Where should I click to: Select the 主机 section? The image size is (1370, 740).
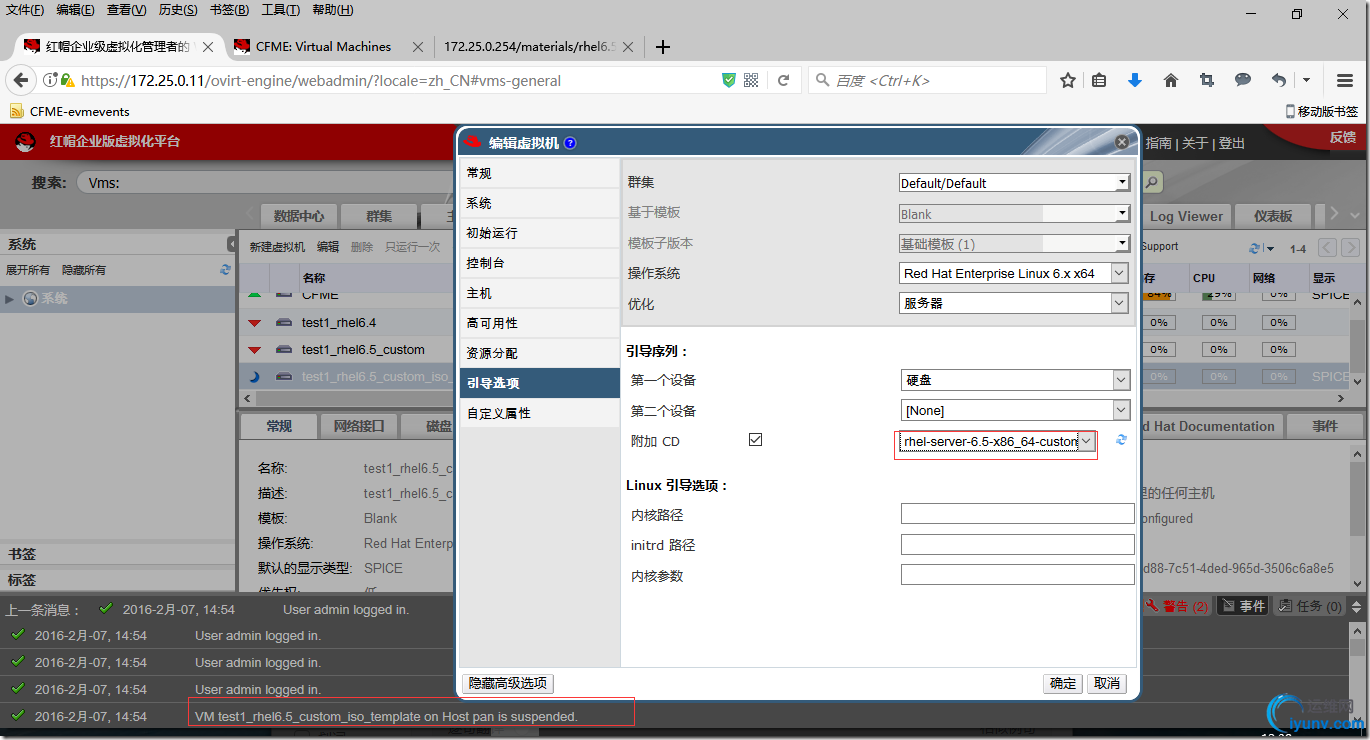[540, 293]
